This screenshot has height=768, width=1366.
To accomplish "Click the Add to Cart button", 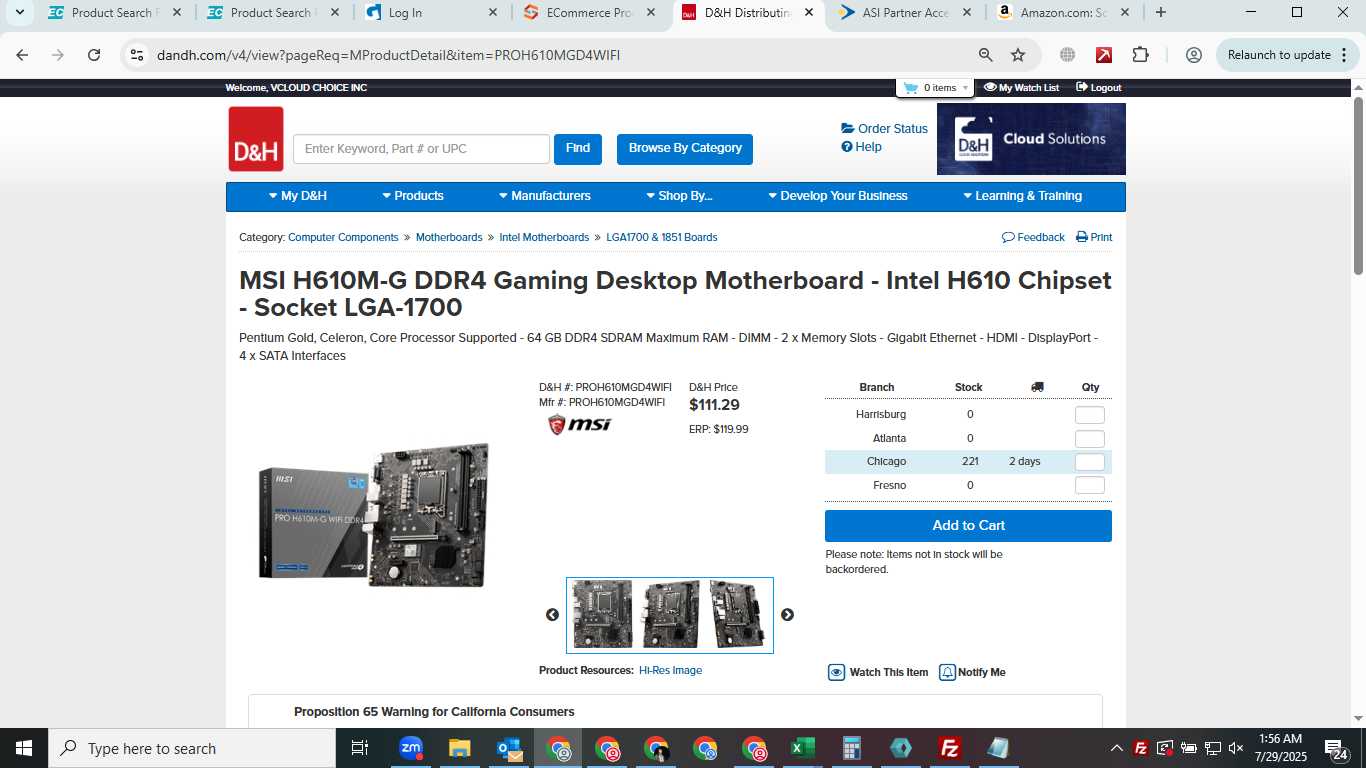I will click(x=968, y=526).
